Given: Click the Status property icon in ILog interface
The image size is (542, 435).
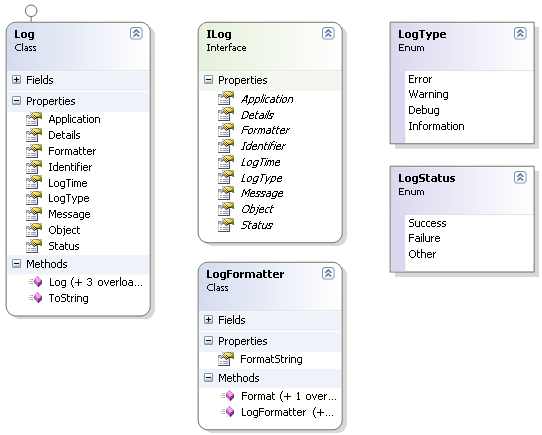Looking at the screenshot, I should 226,225.
